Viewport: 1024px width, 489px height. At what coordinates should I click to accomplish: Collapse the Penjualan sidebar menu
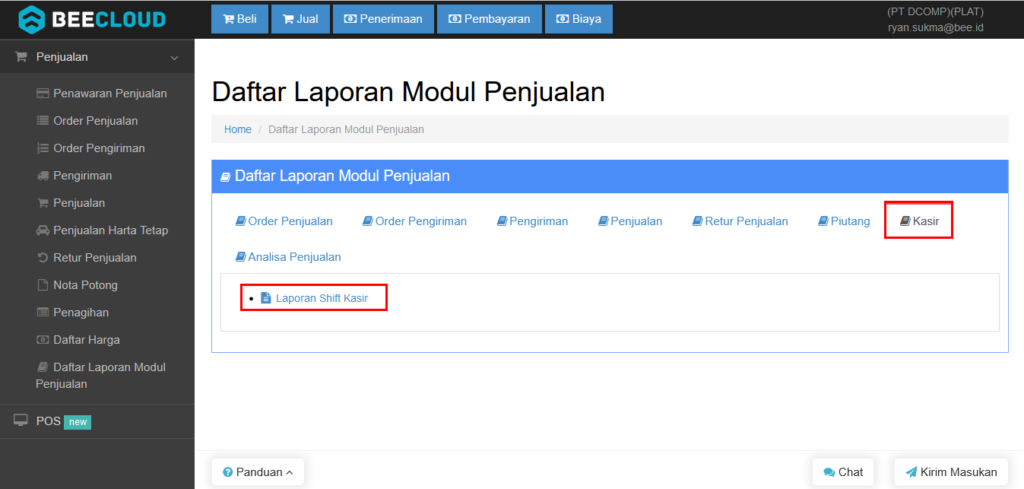coord(97,57)
